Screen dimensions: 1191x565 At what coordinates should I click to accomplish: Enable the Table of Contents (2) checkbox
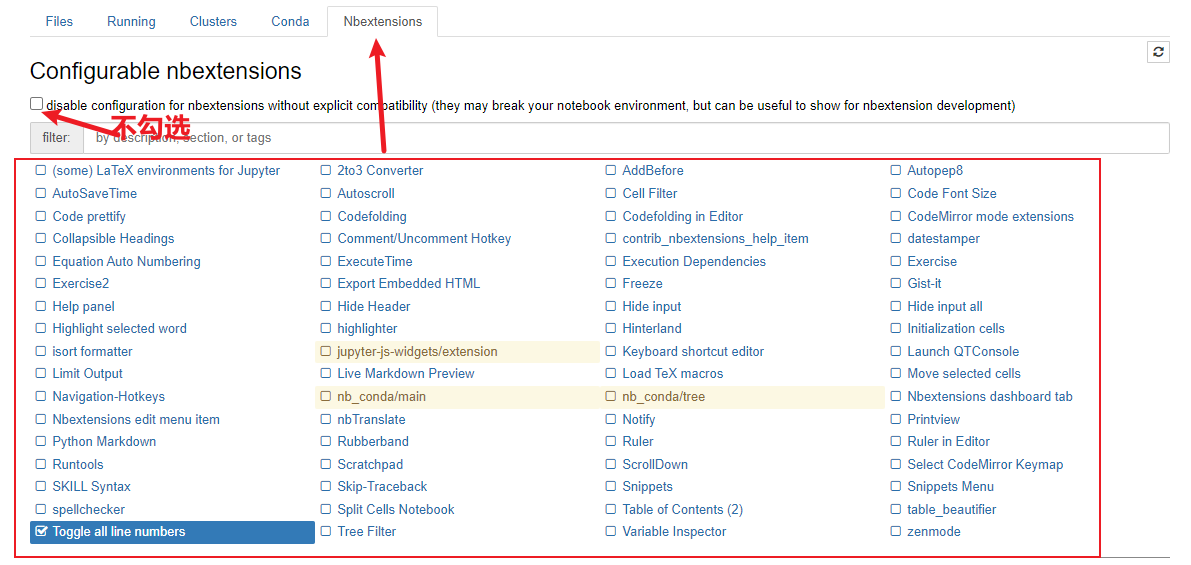(611, 509)
